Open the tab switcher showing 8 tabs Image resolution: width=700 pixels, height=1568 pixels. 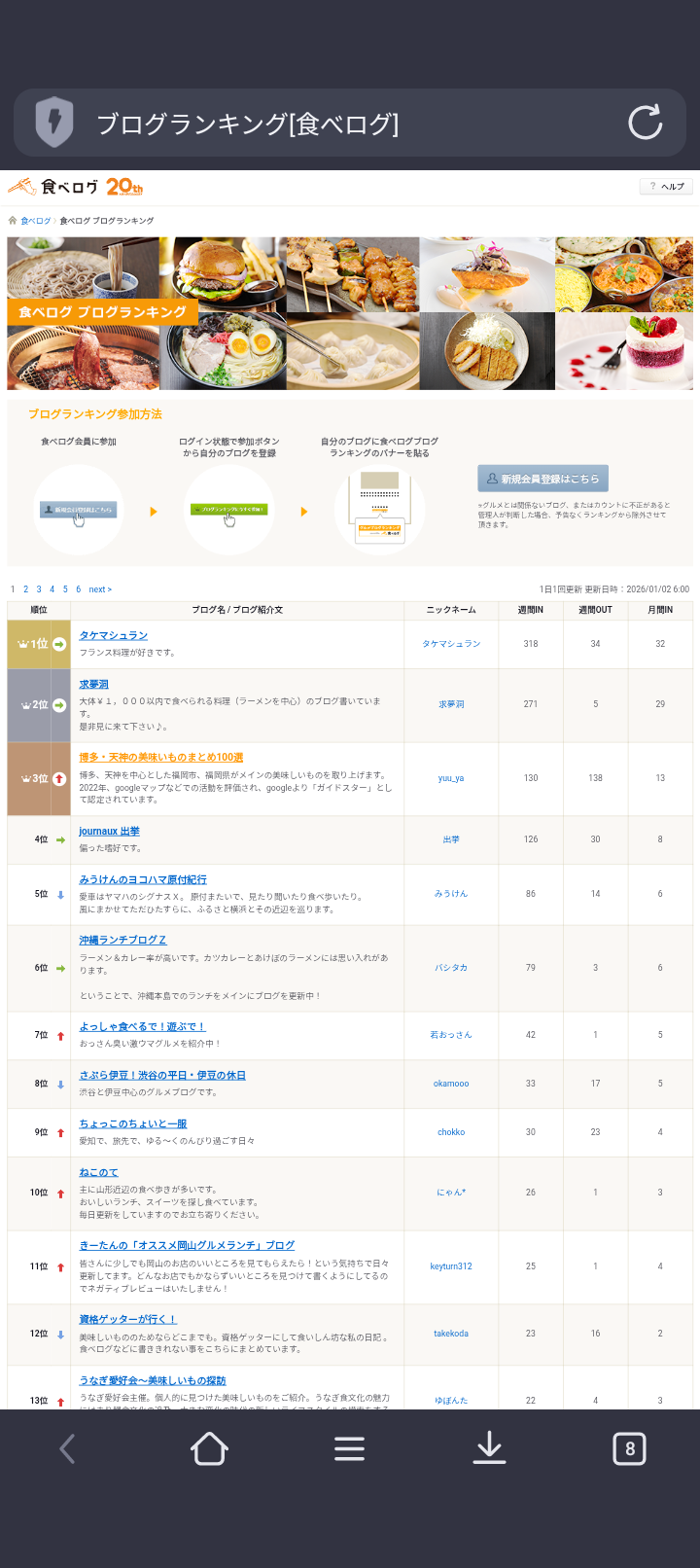click(x=629, y=1449)
